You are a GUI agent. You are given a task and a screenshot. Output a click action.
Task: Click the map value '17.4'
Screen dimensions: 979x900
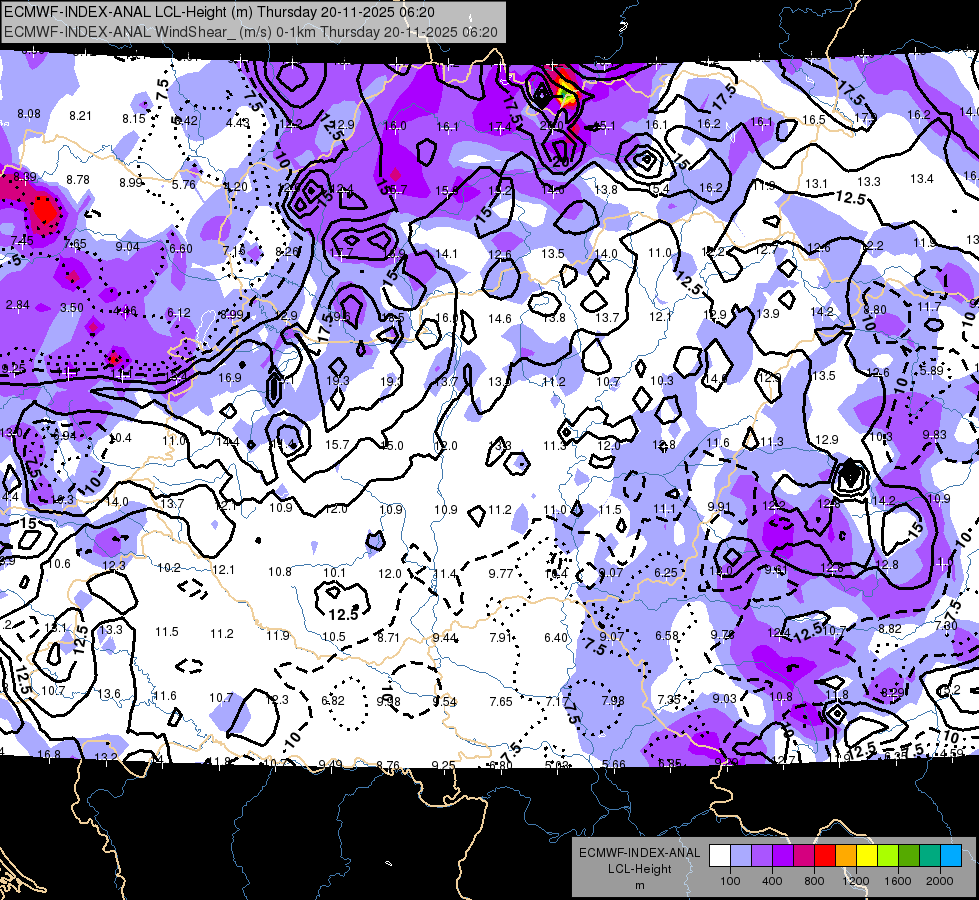pyautogui.click(x=499, y=127)
